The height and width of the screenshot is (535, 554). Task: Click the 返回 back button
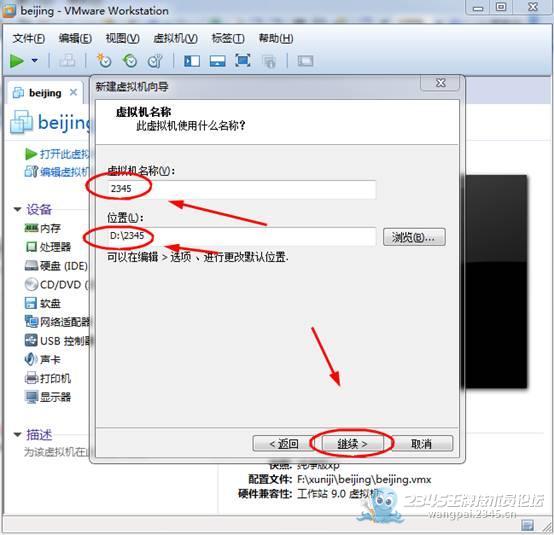coord(284,443)
